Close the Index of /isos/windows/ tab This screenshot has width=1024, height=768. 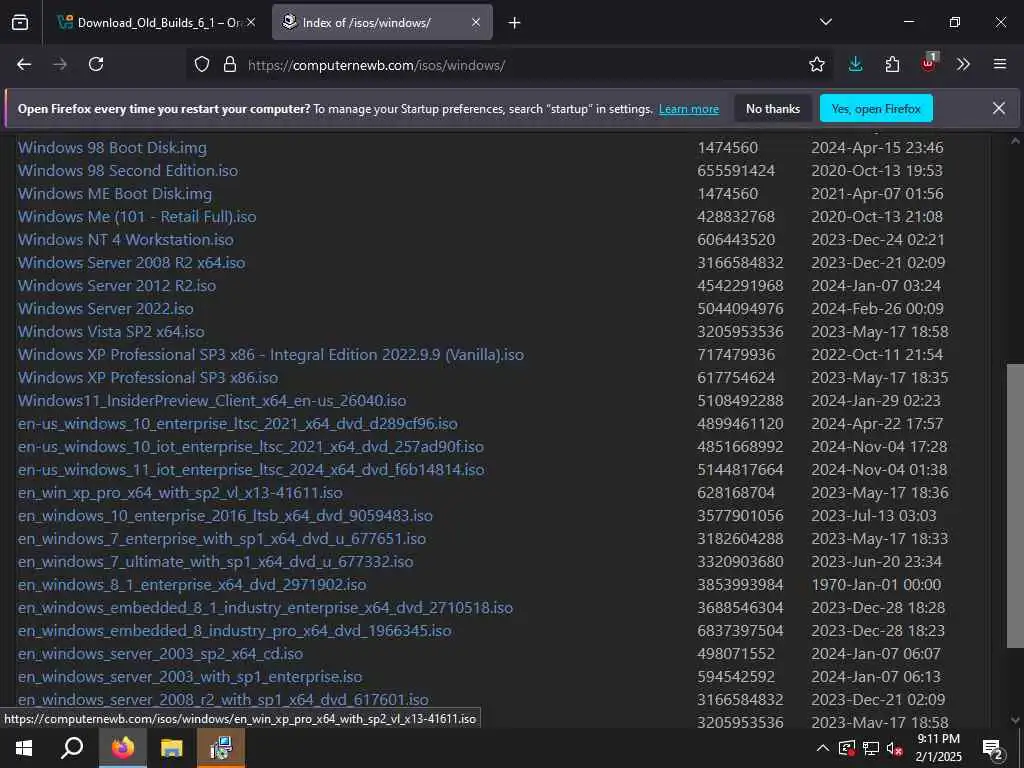pos(476,22)
